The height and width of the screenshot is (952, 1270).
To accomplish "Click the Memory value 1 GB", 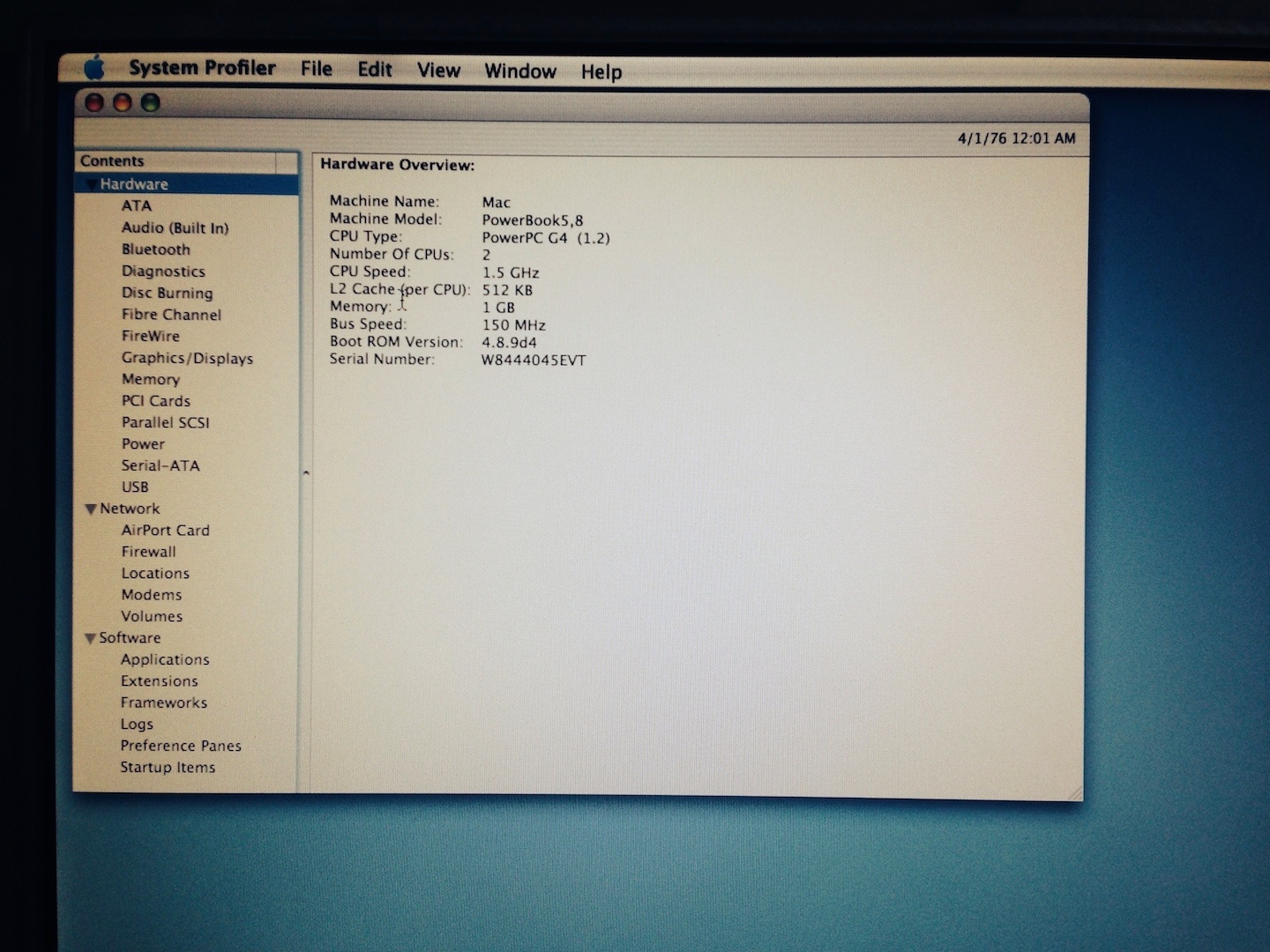I will pyautogui.click(x=497, y=308).
